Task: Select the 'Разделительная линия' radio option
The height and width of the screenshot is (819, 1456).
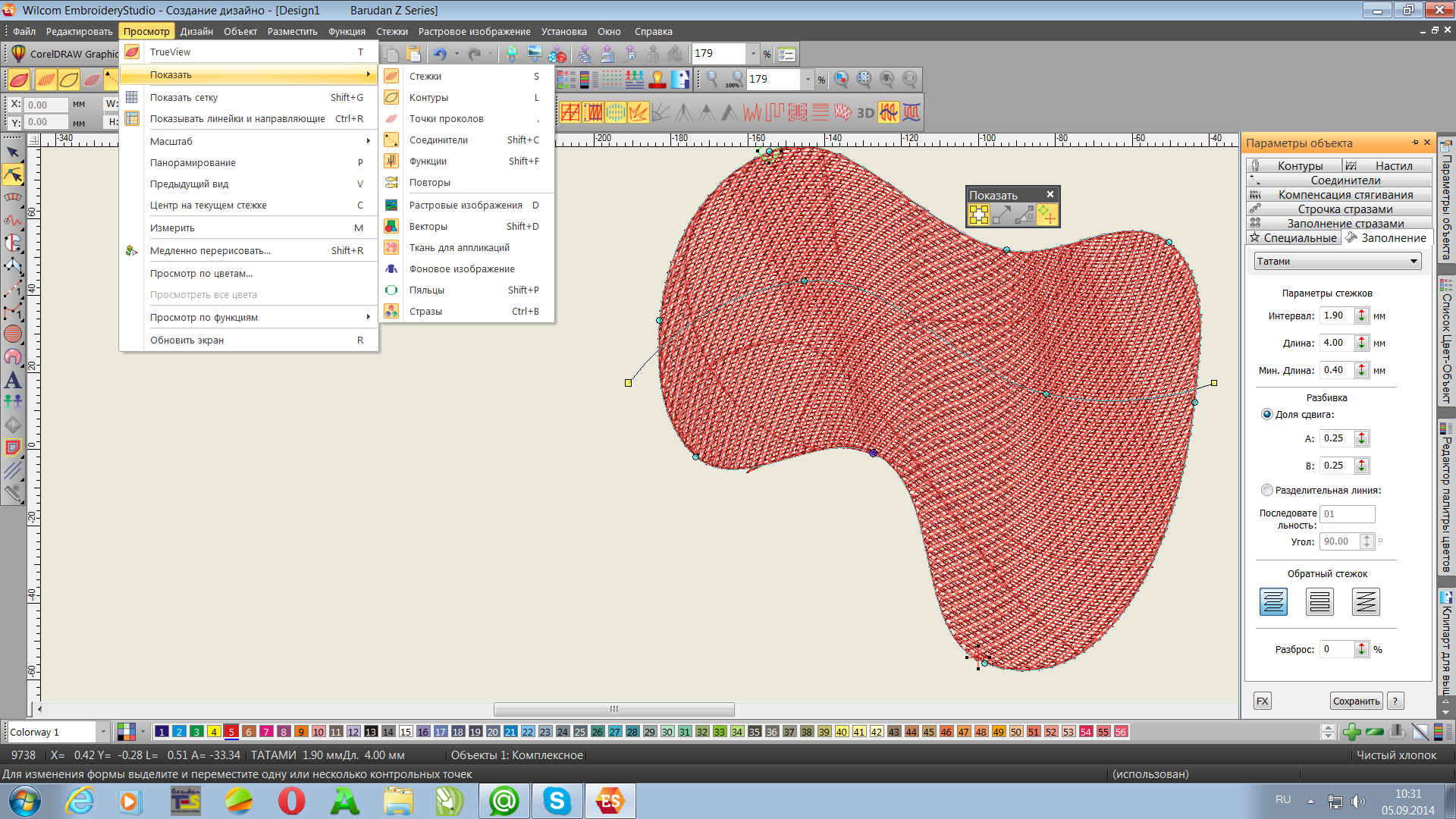Action: (1266, 490)
